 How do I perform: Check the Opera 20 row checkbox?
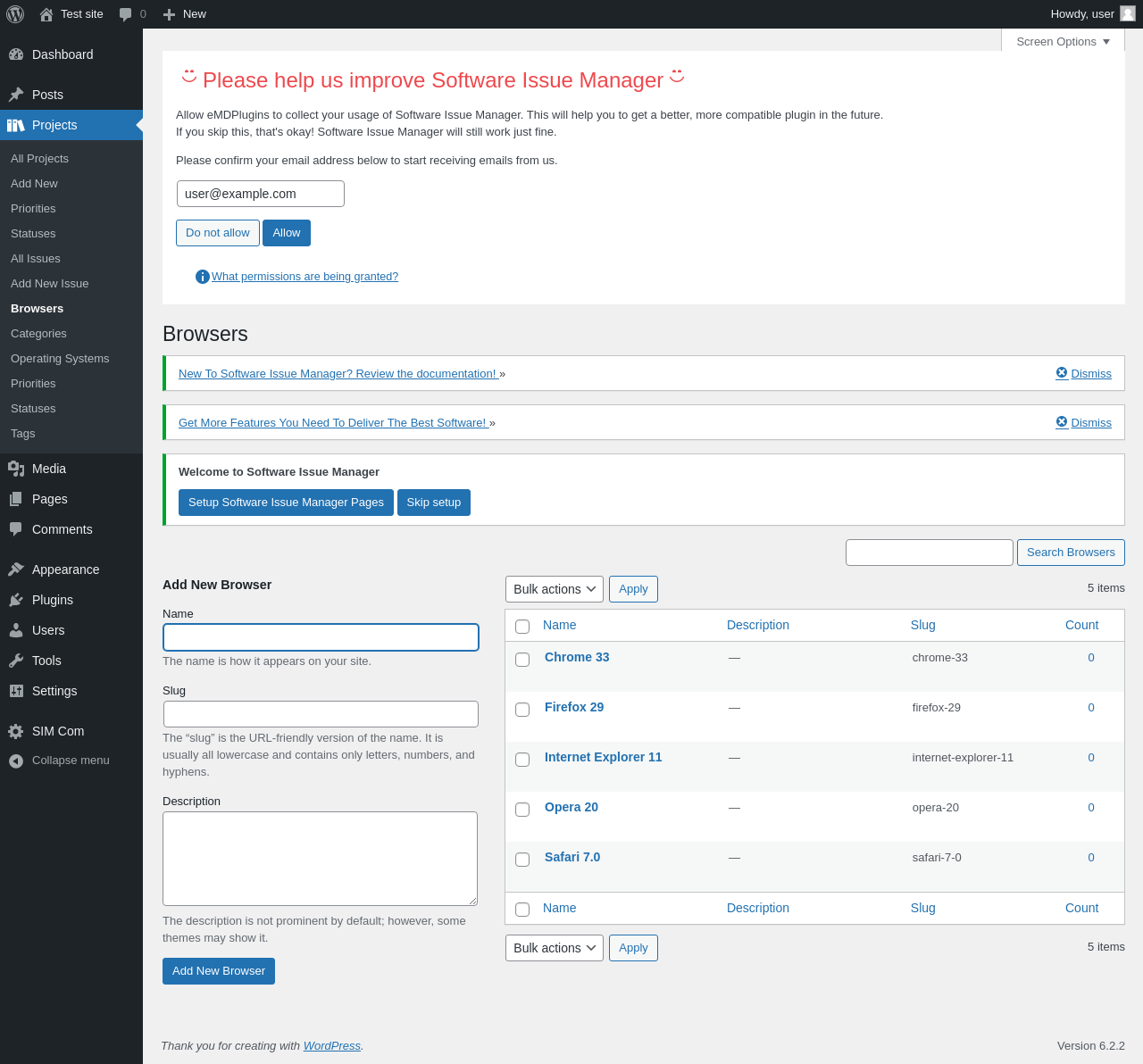(522, 810)
